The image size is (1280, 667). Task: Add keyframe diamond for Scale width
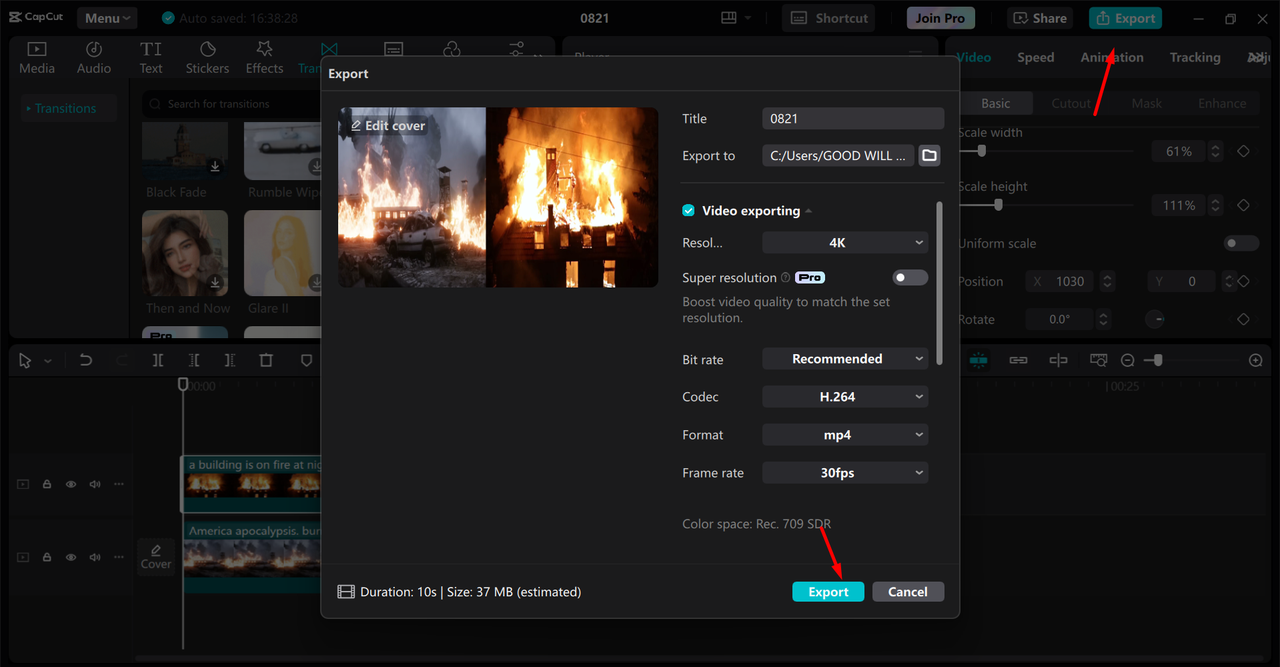(1243, 151)
